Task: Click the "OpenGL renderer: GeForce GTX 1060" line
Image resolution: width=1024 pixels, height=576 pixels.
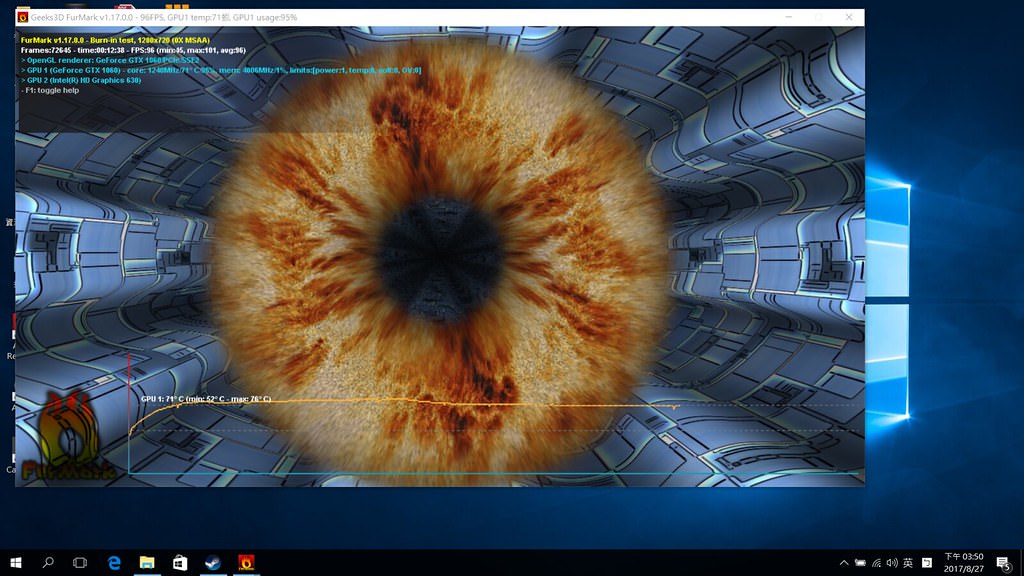Action: coord(110,60)
